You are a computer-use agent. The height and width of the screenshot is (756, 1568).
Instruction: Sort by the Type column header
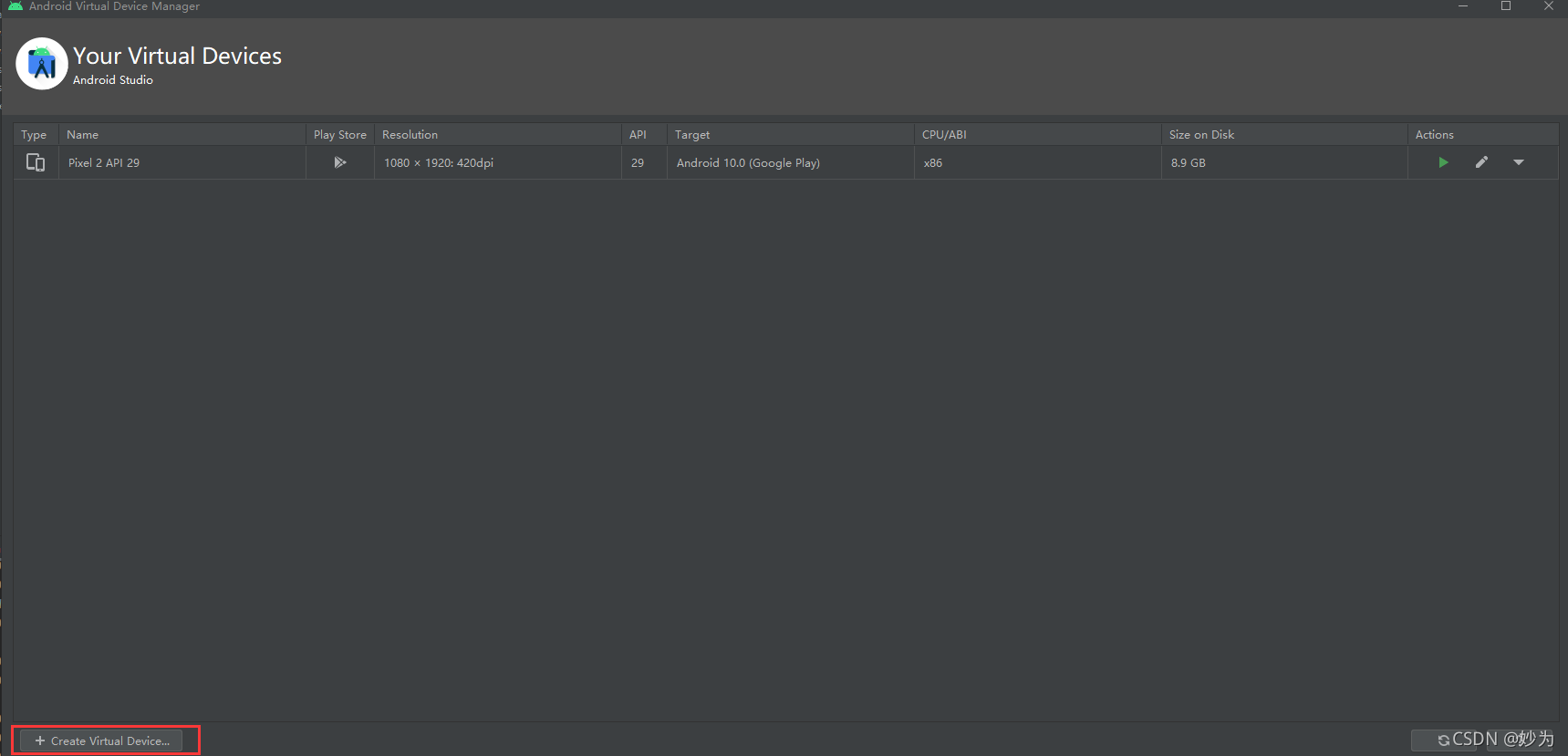coord(36,134)
